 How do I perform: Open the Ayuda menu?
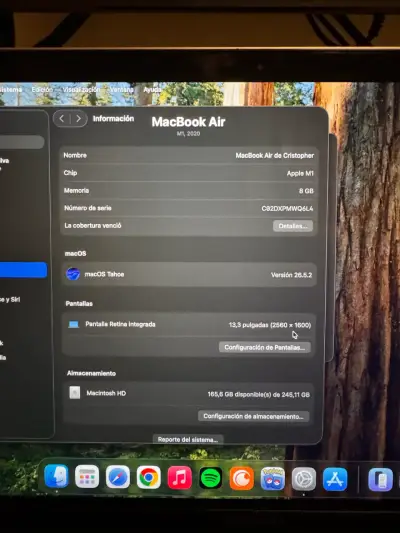point(152,89)
